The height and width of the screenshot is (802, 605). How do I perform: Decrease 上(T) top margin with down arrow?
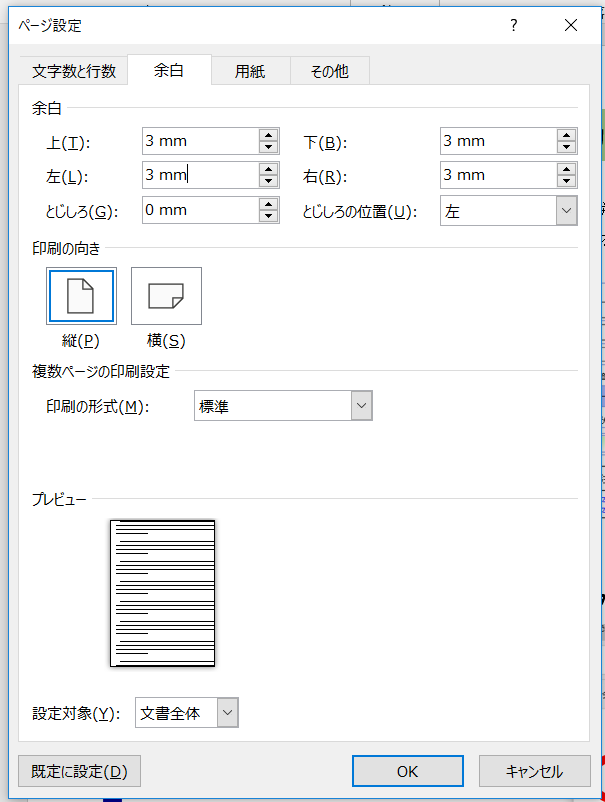click(x=268, y=147)
